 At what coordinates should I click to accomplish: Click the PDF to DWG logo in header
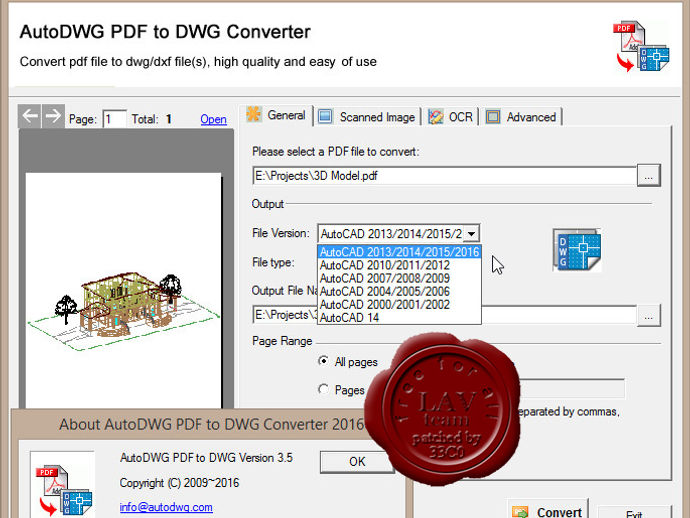coord(641,46)
